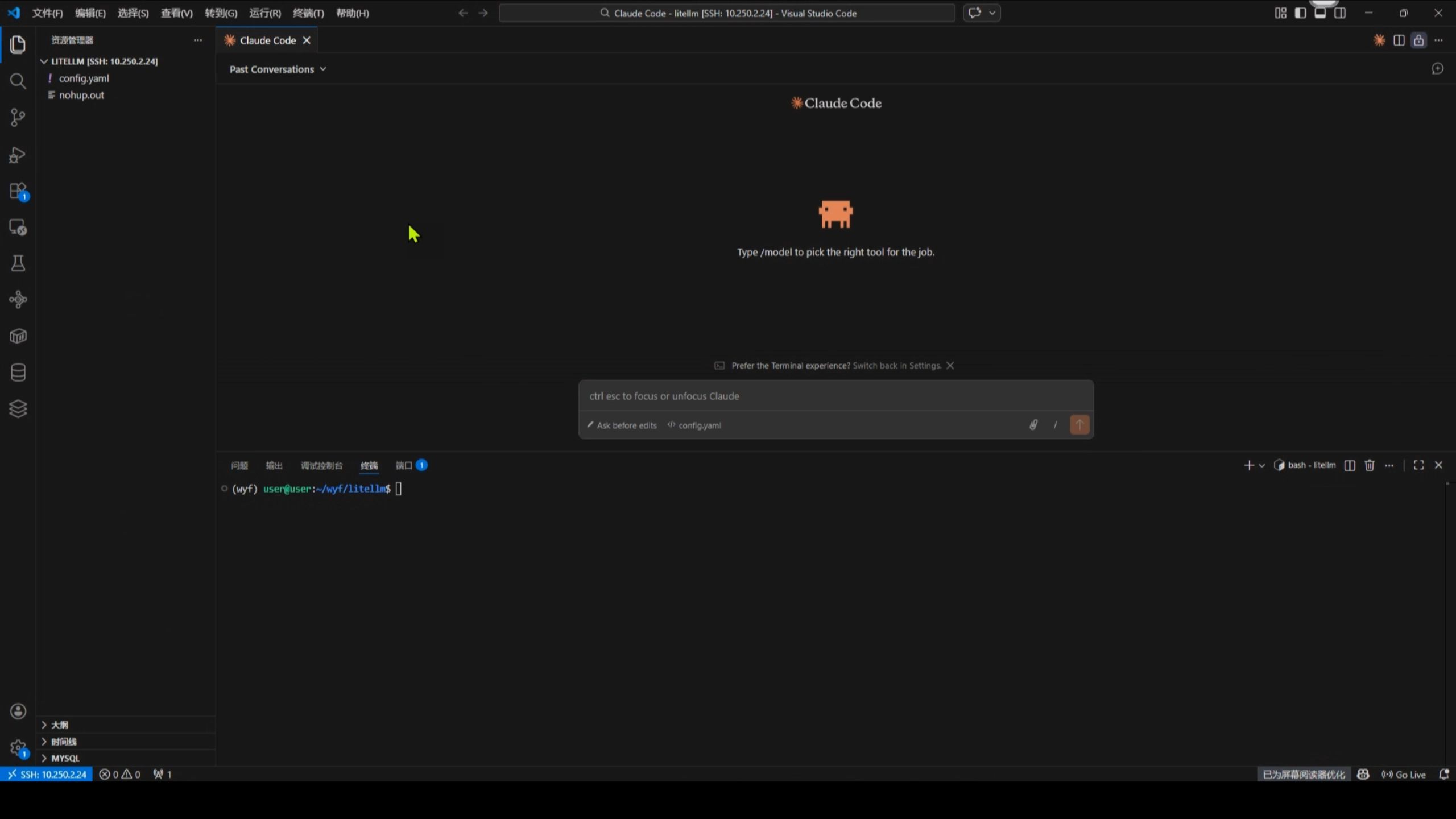This screenshot has width=1456, height=819.
Task: Open the Source Control view
Action: (x=18, y=118)
